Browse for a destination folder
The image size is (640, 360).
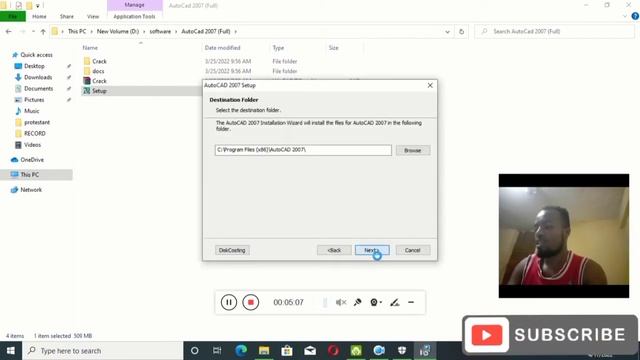pyautogui.click(x=413, y=150)
